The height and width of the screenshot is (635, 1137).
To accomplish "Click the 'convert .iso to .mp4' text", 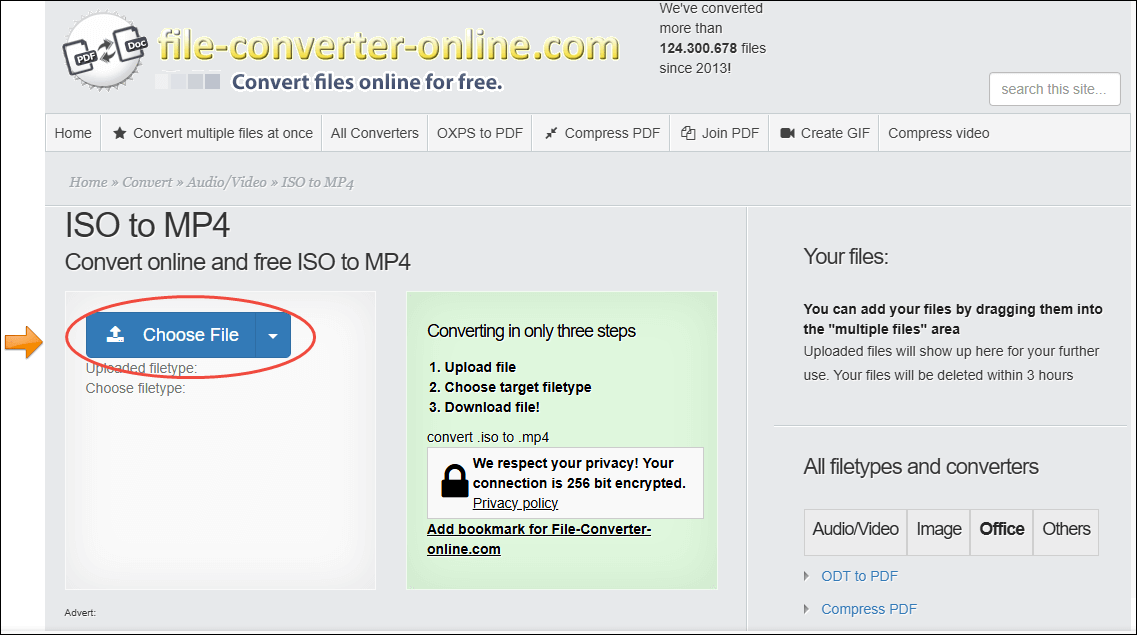I will pos(488,437).
